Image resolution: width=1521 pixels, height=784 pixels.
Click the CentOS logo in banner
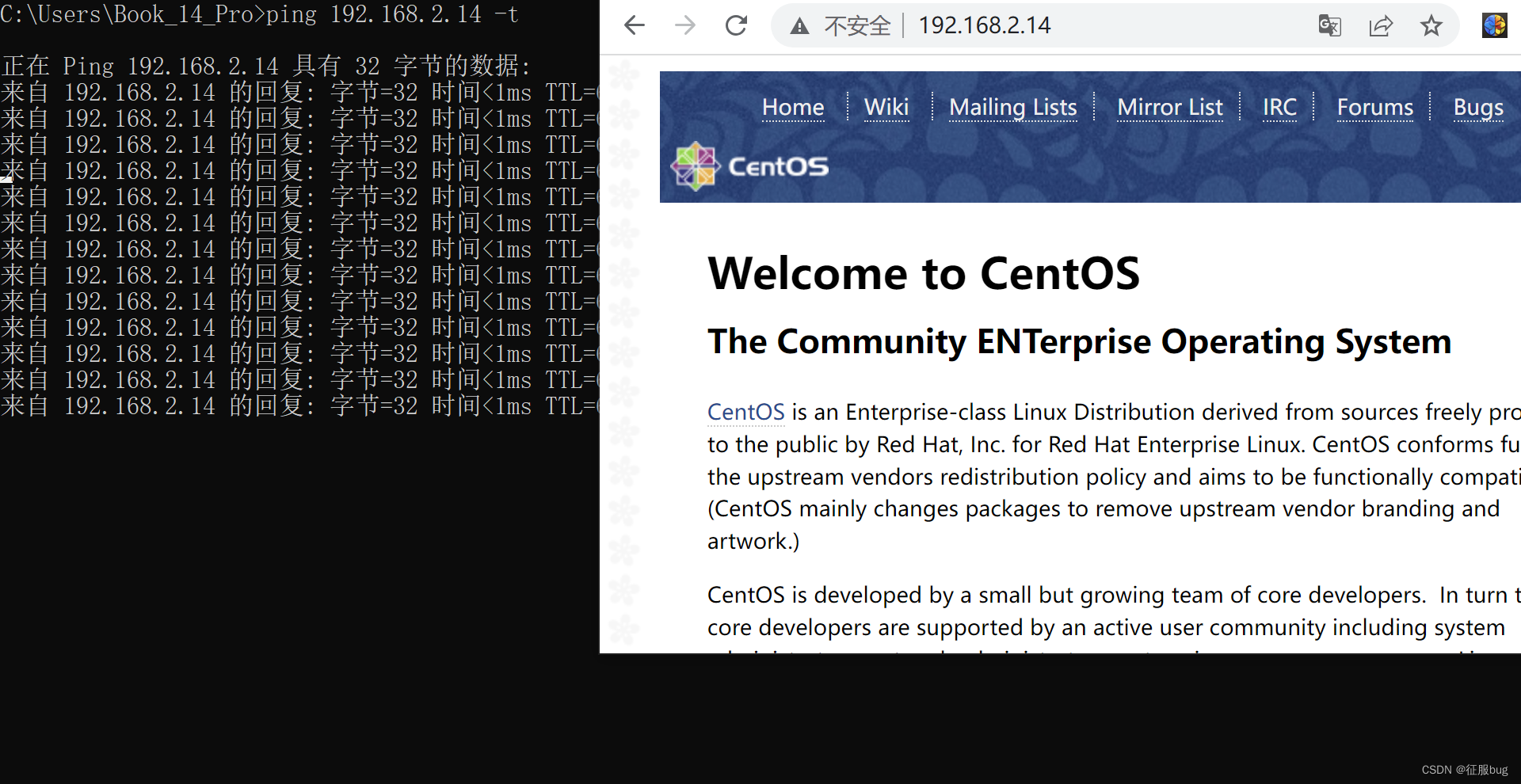click(x=749, y=166)
